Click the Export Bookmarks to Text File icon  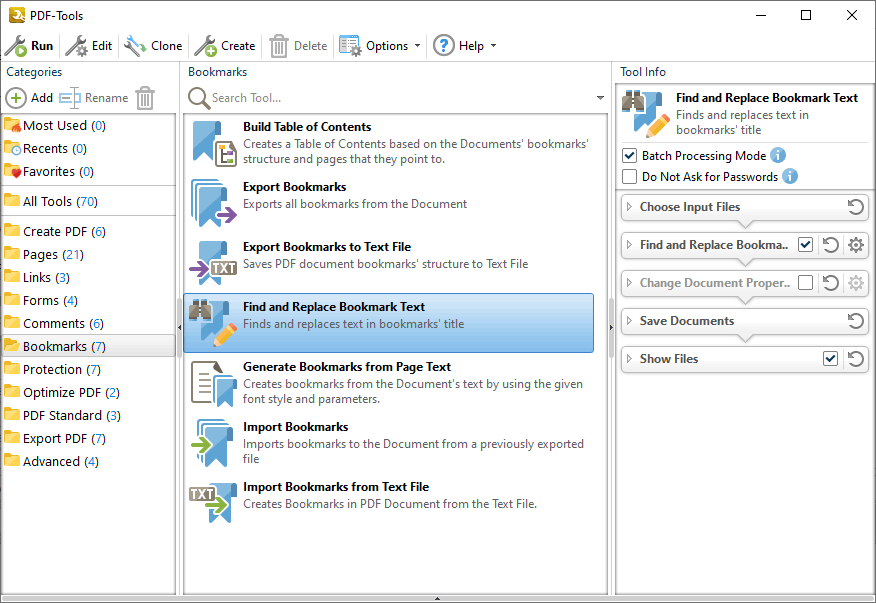point(213,264)
